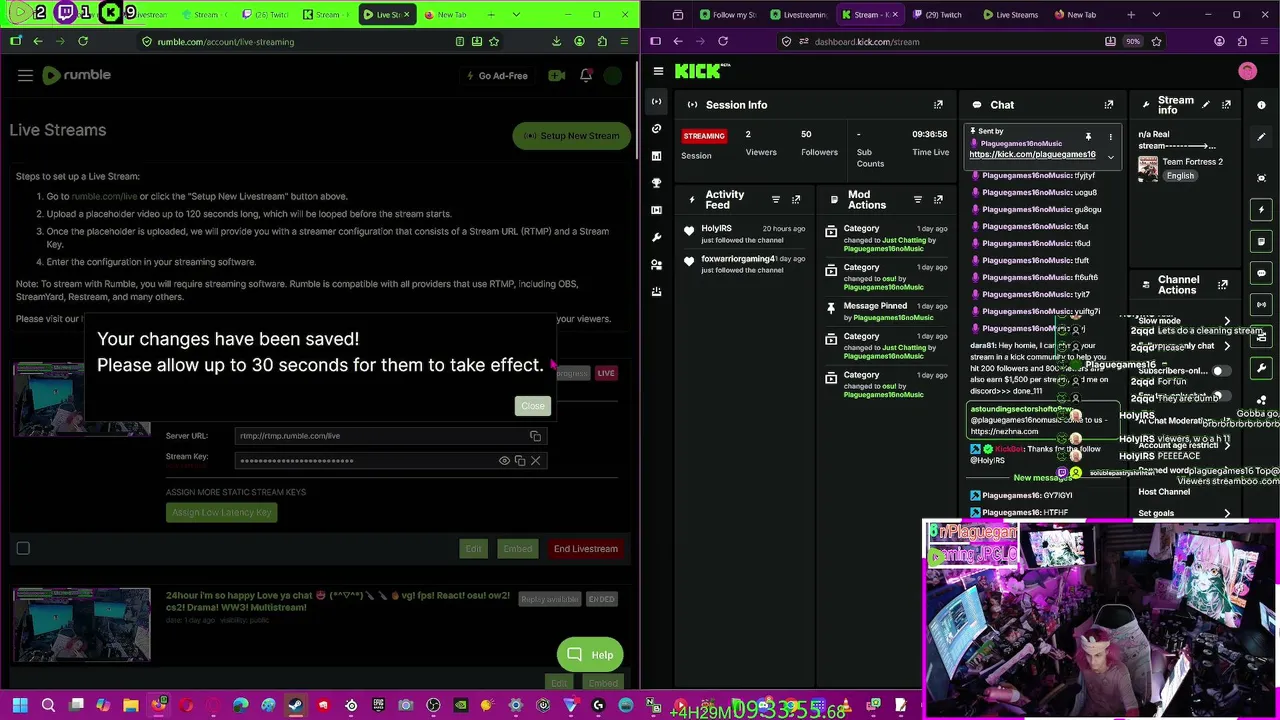Filter the Activity Feed
1280x720 pixels.
tap(775, 200)
